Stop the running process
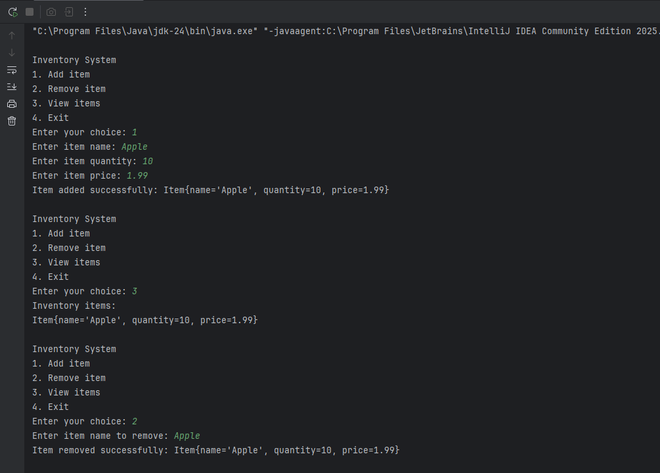This screenshot has width=660, height=473. [x=30, y=12]
